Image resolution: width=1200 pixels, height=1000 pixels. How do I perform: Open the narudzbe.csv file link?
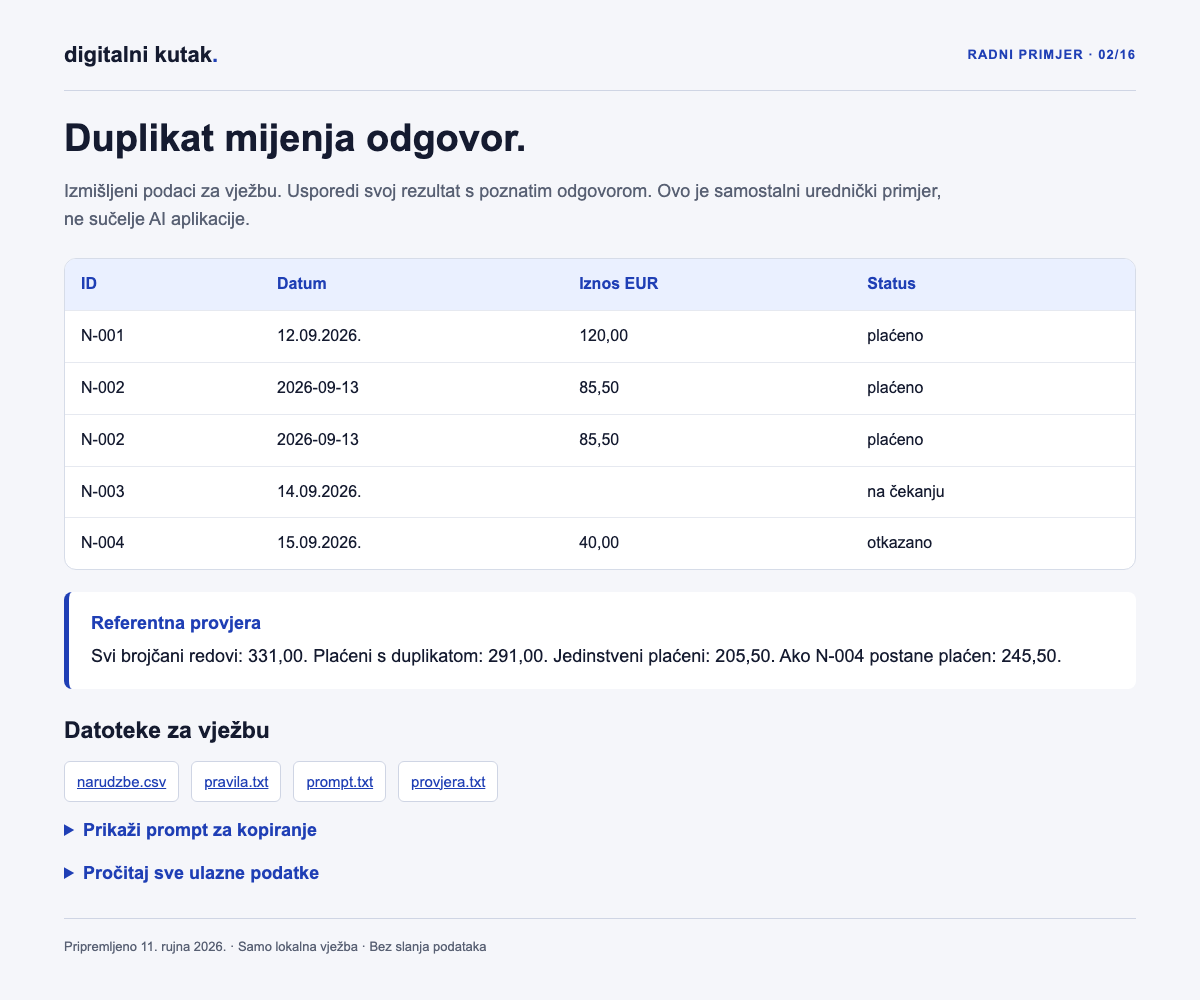pos(121,782)
